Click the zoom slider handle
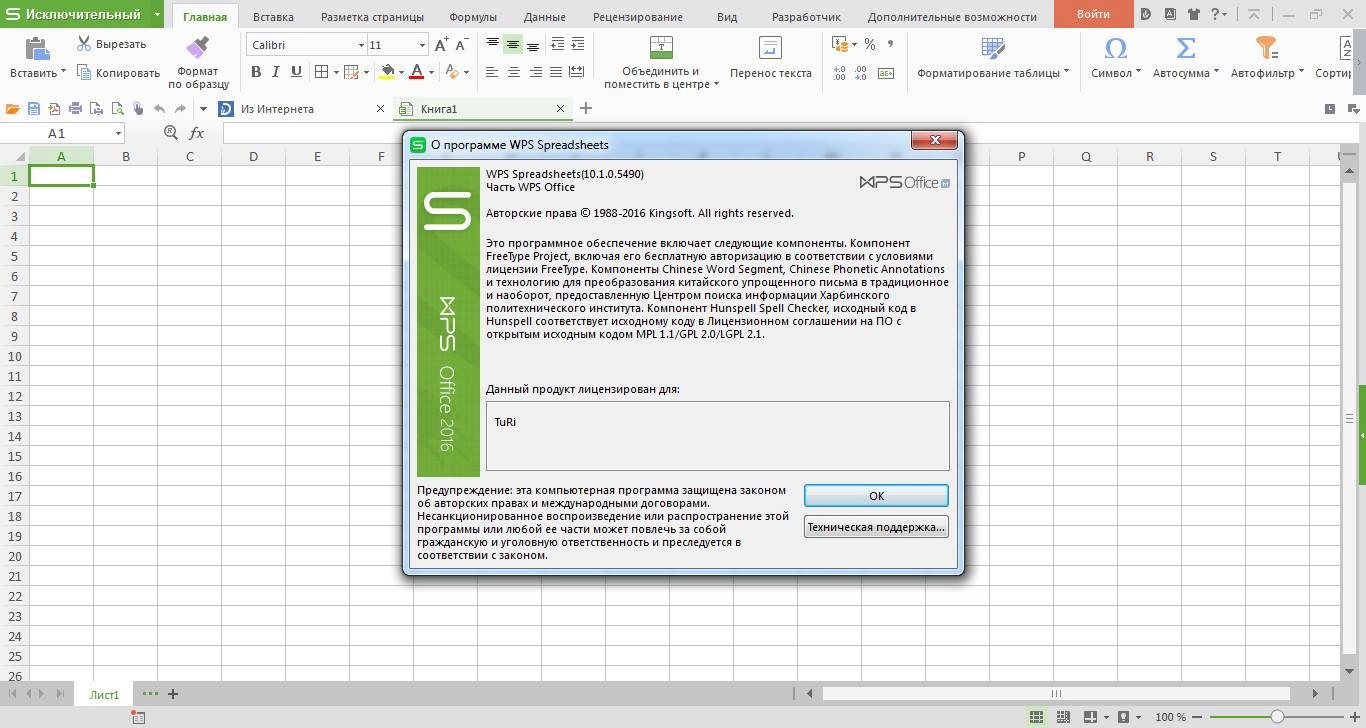1366x728 pixels. click(1277, 717)
